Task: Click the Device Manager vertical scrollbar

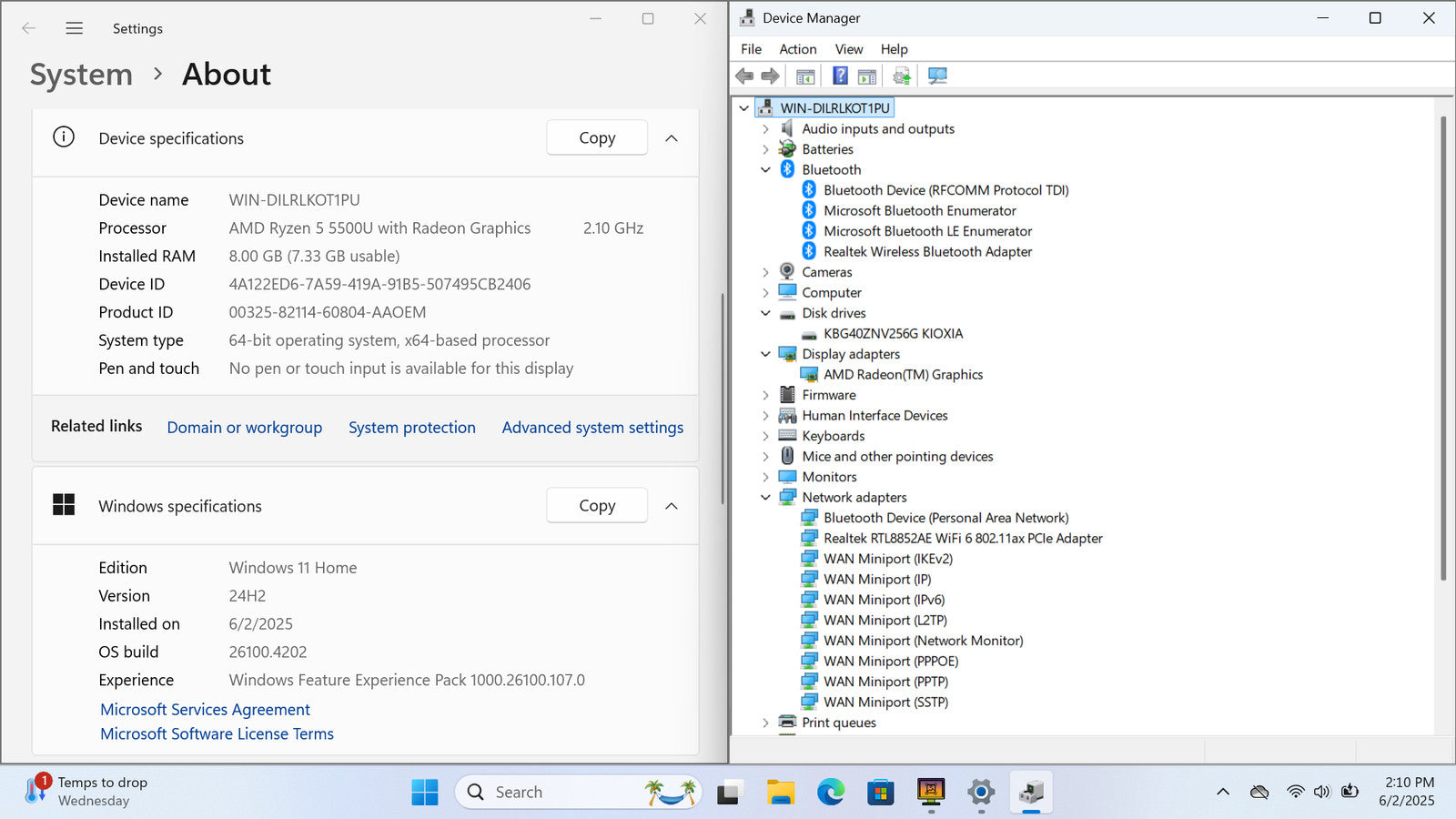Action: point(1443,349)
